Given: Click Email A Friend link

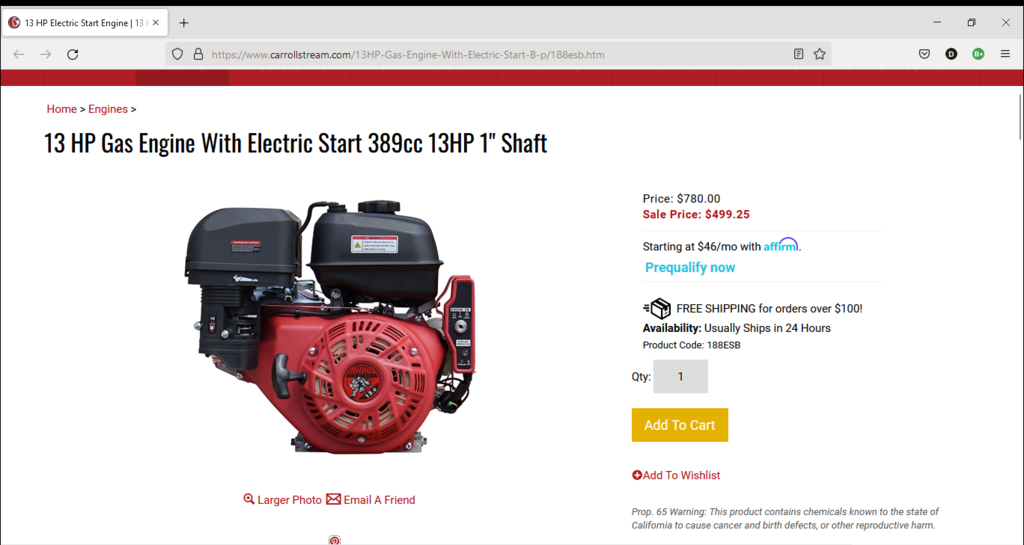Looking at the screenshot, I should (x=370, y=500).
